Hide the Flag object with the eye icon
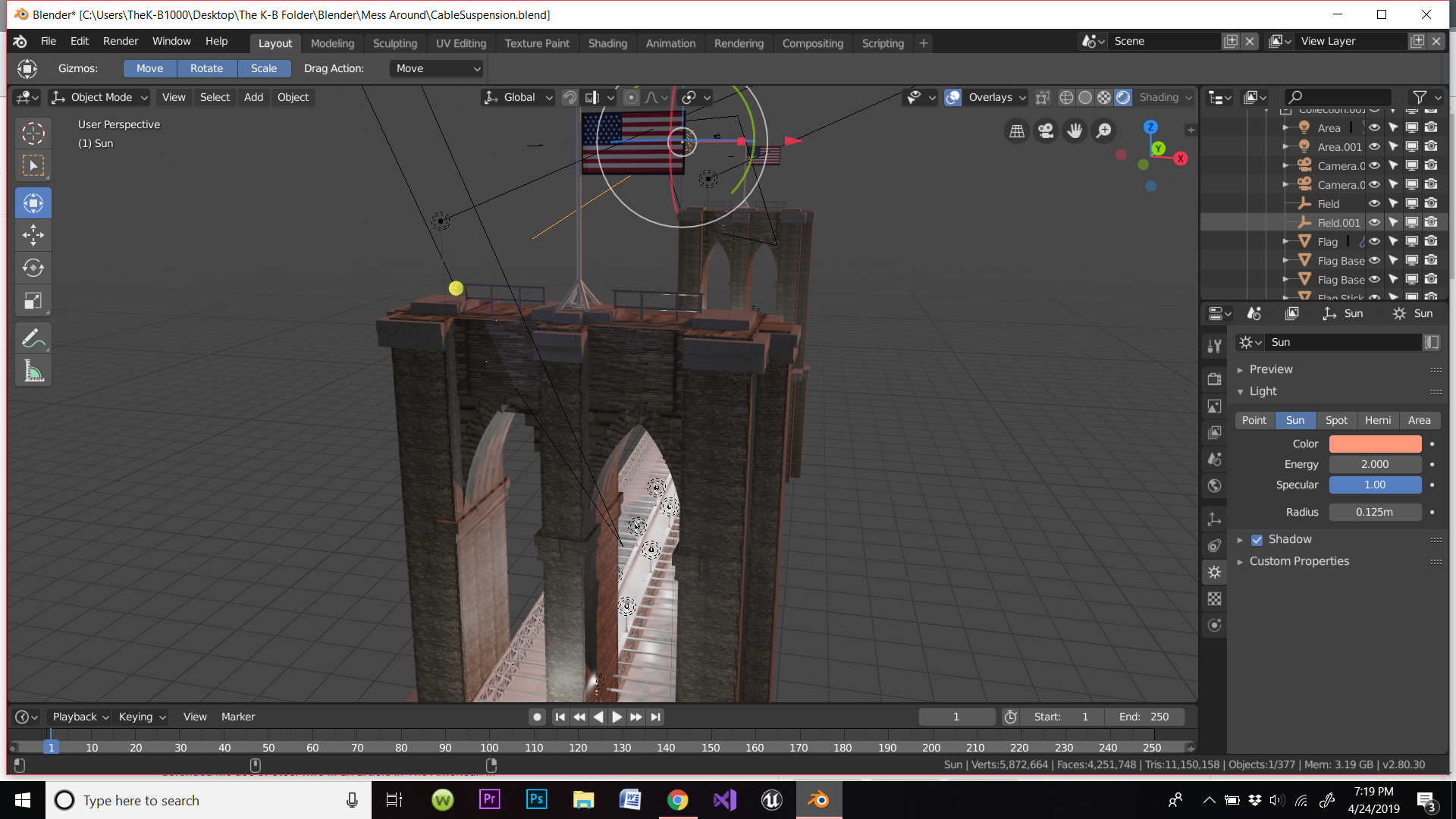The image size is (1456, 819). pyautogui.click(x=1374, y=241)
